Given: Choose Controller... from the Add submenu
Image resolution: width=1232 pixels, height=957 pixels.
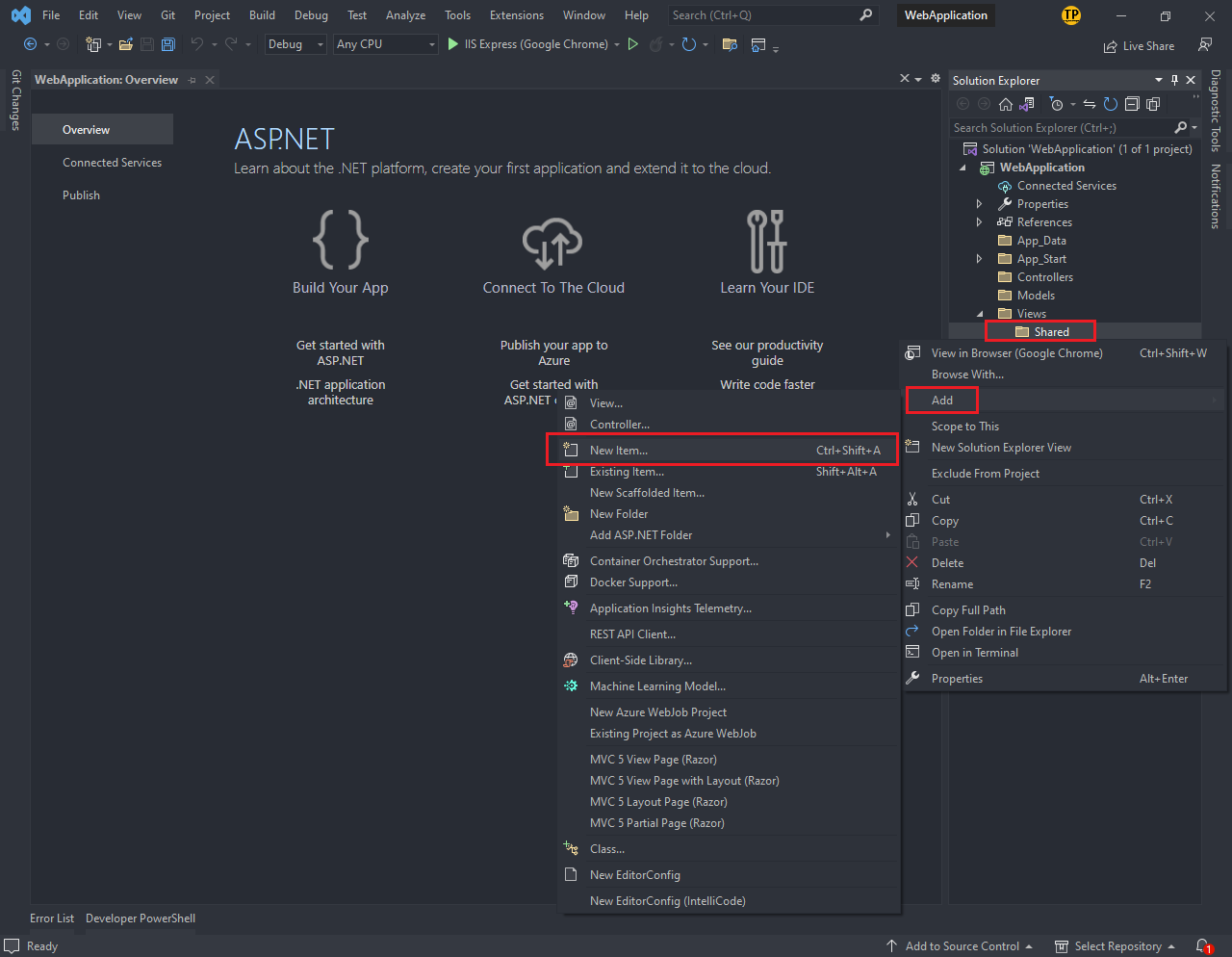Looking at the screenshot, I should (x=728, y=425).
